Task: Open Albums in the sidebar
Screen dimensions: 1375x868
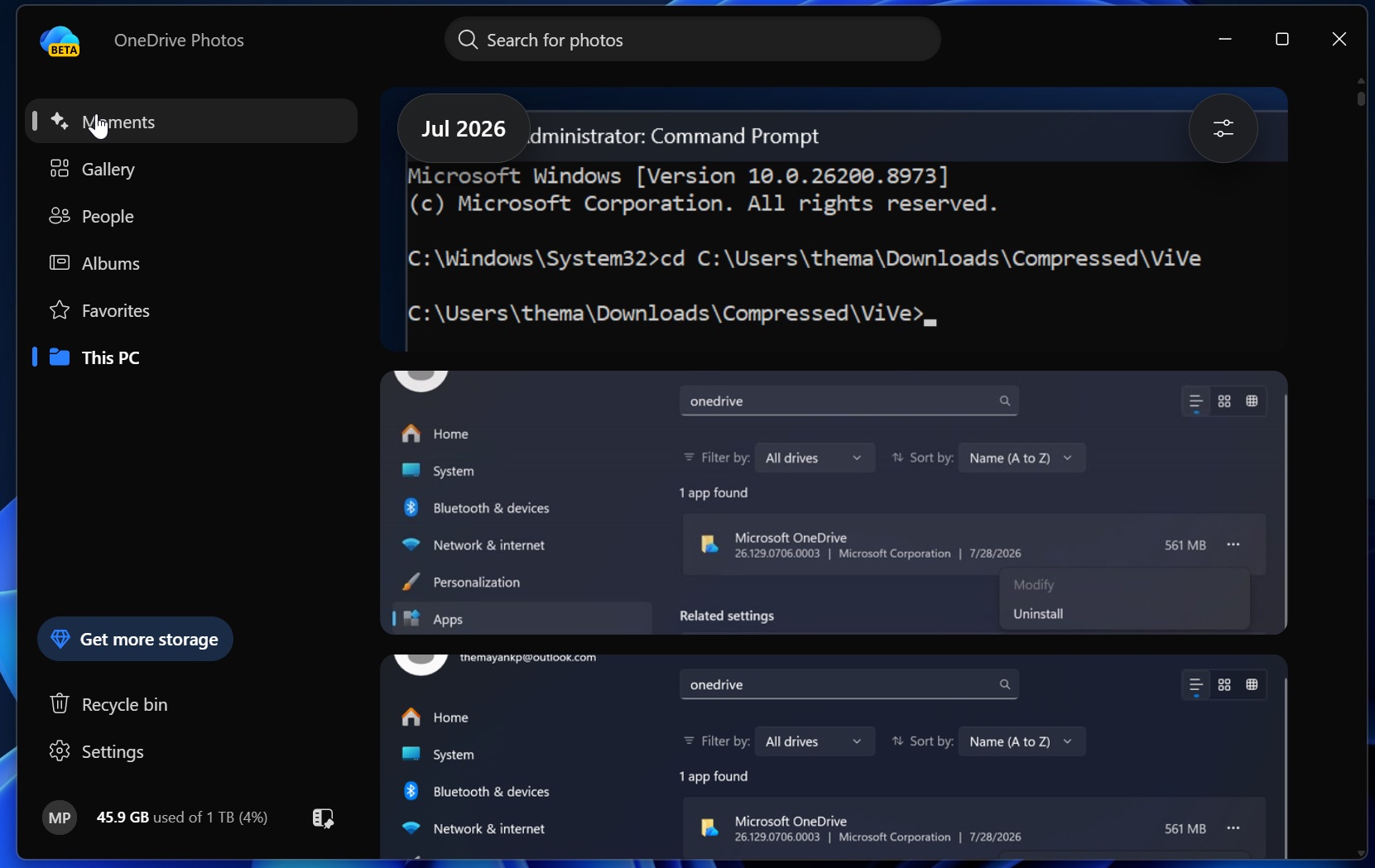Action: [x=191, y=263]
